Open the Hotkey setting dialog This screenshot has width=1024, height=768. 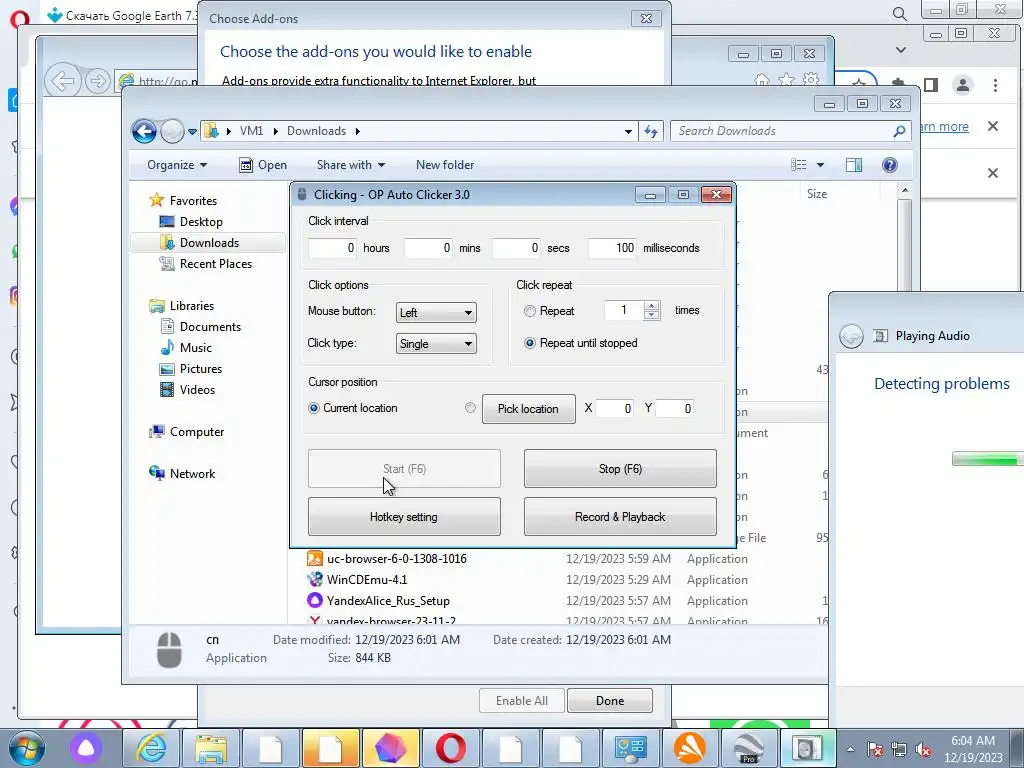pyautogui.click(x=404, y=517)
